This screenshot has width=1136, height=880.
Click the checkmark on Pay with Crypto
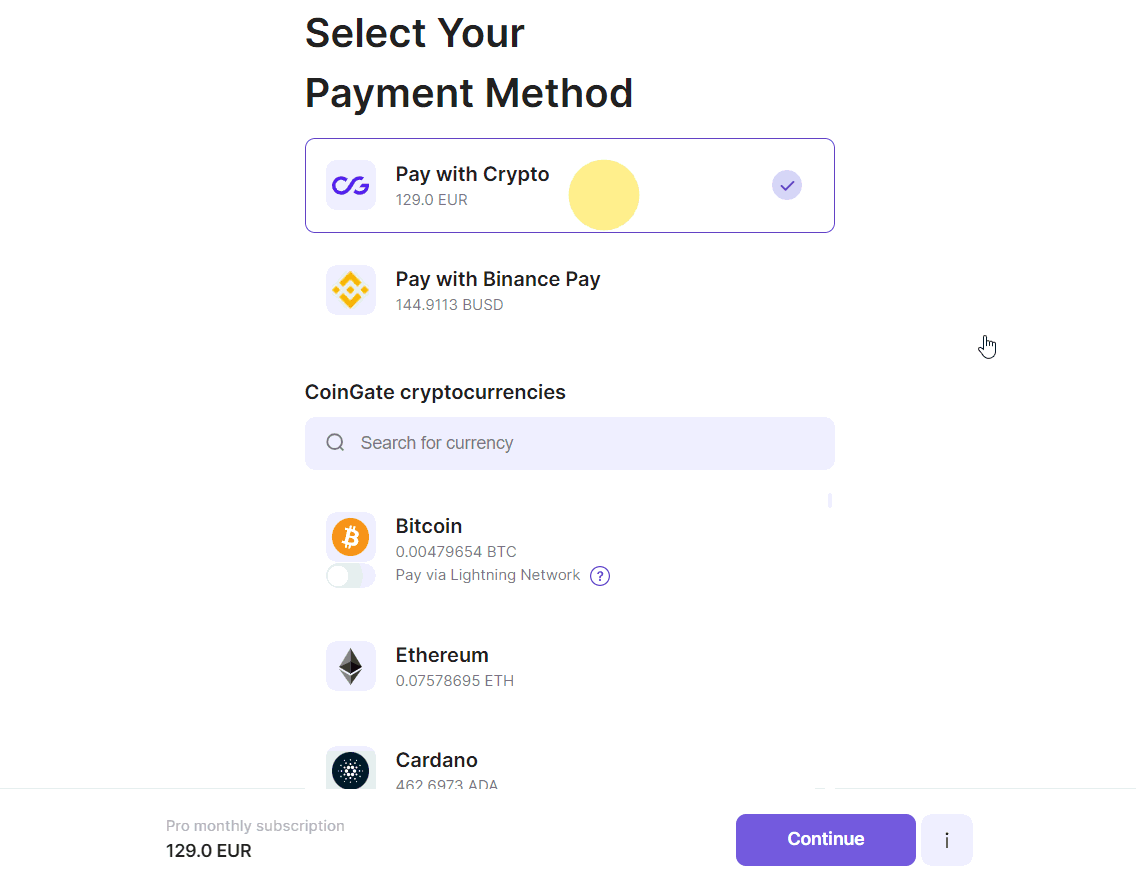pos(787,185)
